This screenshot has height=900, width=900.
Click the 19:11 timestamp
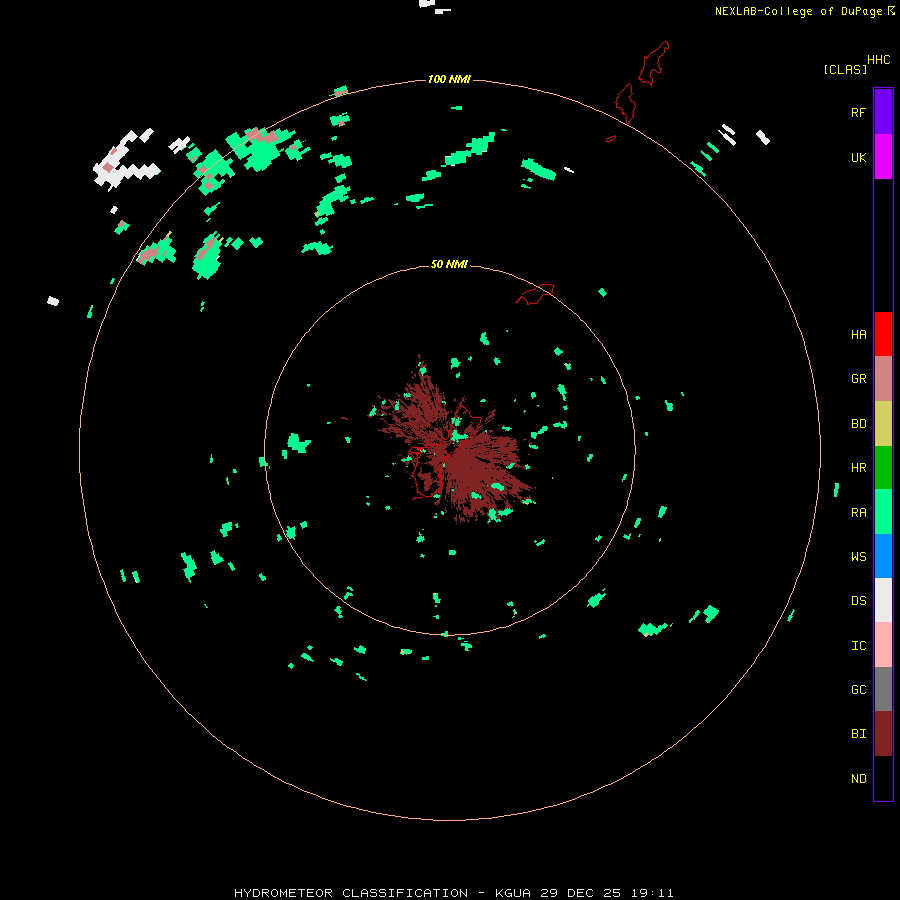tap(652, 893)
